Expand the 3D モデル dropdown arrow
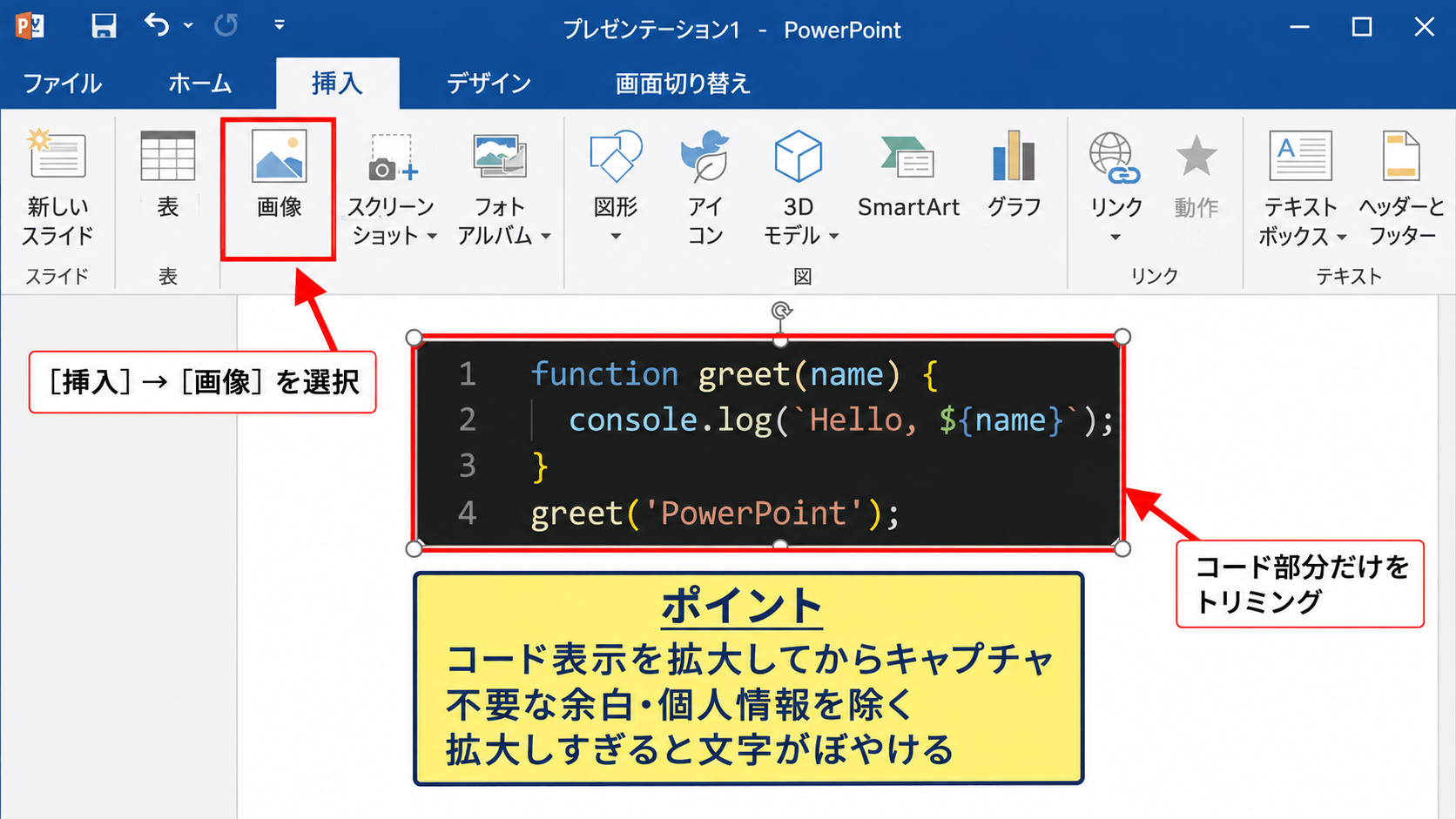Image resolution: width=1456 pixels, height=819 pixels. click(833, 236)
